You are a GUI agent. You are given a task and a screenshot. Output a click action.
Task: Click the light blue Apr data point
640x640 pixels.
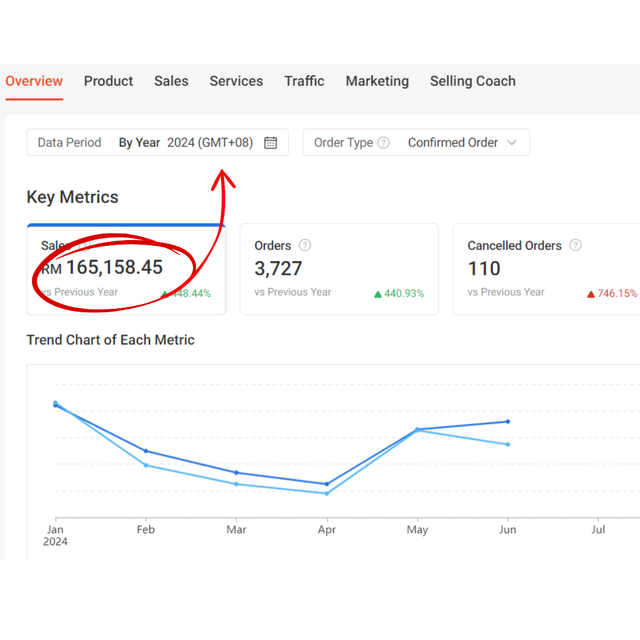[327, 494]
